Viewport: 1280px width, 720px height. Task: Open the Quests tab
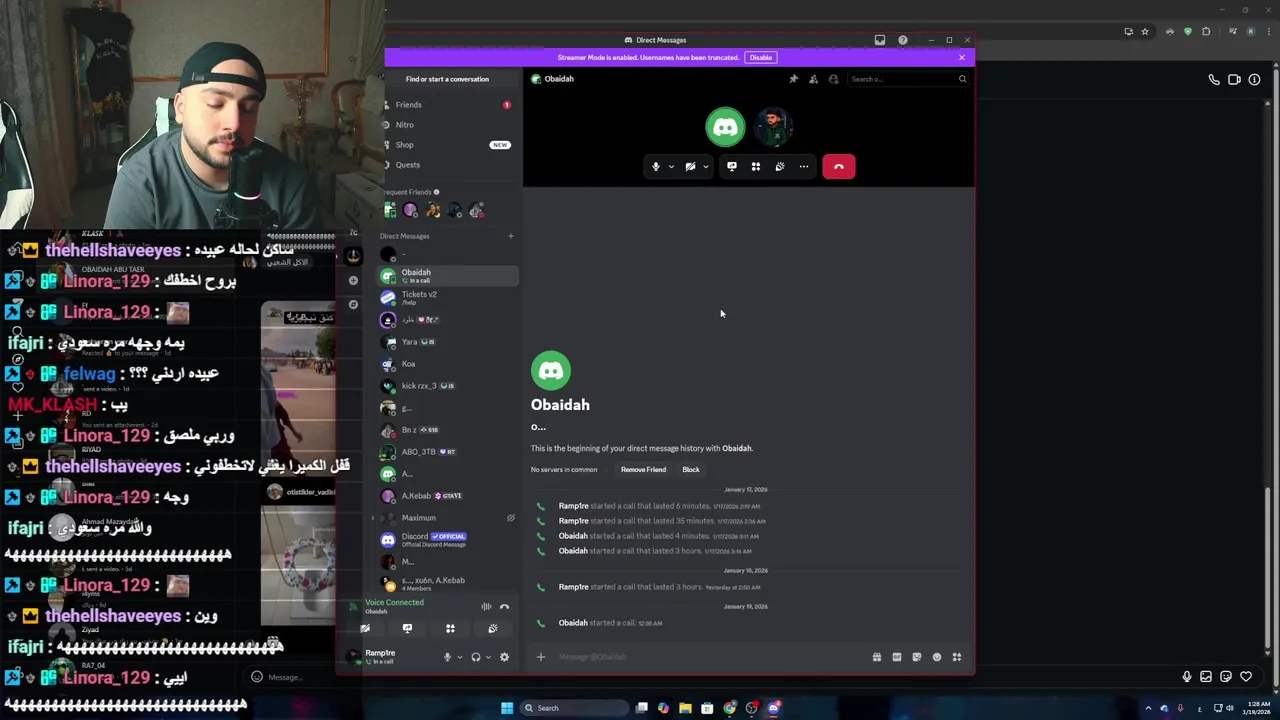pyautogui.click(x=448, y=165)
